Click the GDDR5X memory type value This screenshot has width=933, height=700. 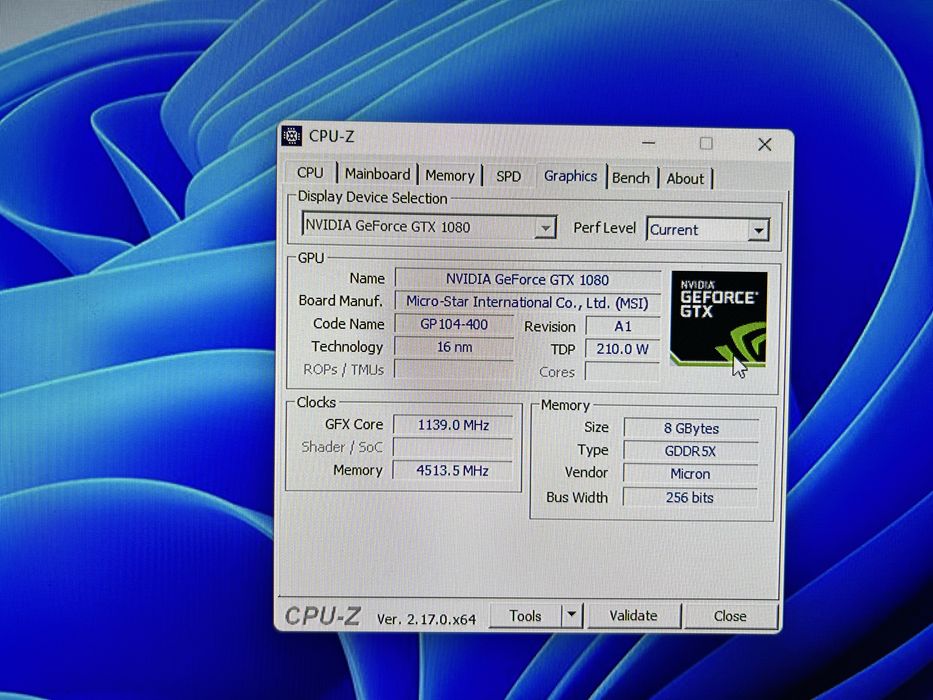coord(691,451)
